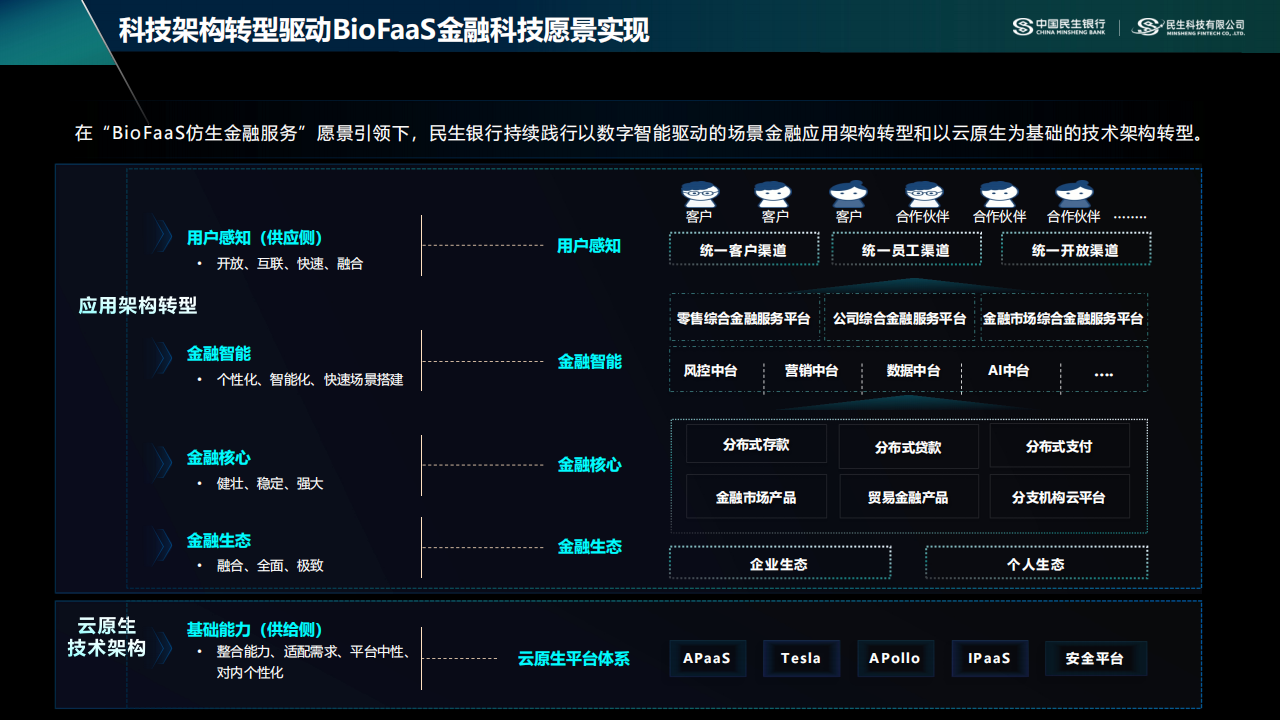Click the 云原生技术架构 section label
The width and height of the screenshot is (1280, 720).
coord(107,637)
